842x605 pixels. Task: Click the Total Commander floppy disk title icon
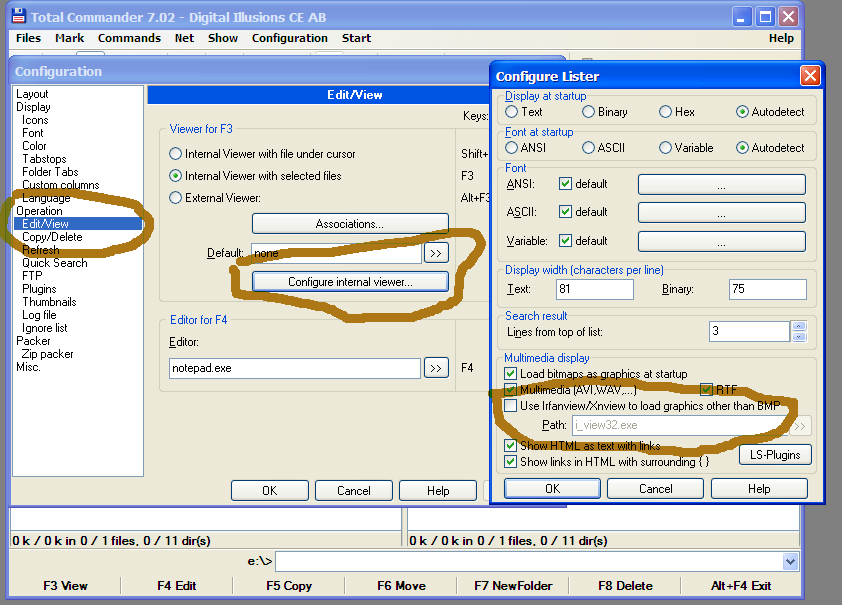tap(19, 16)
